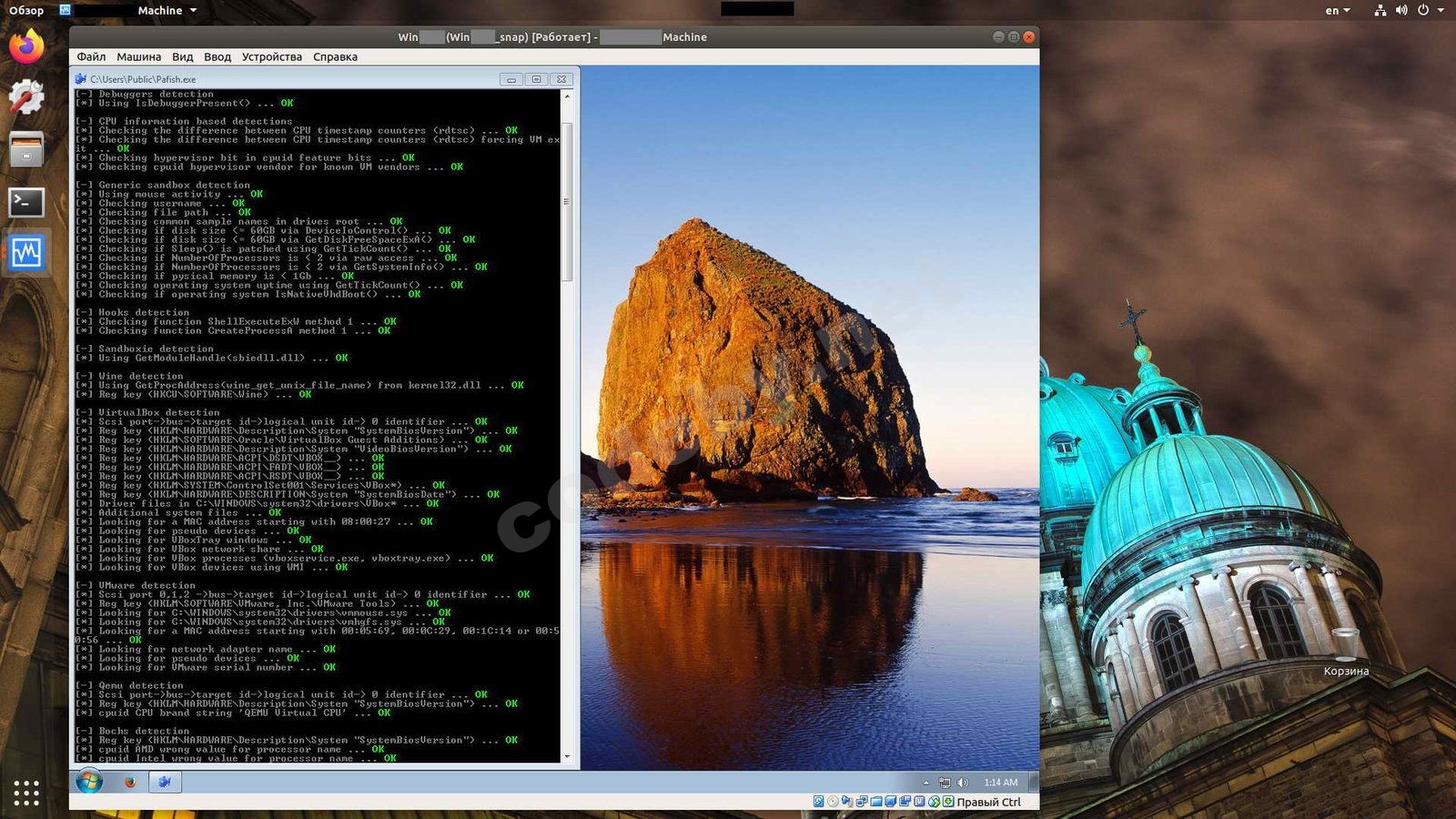The height and width of the screenshot is (819, 1456).
Task: Close the Pafish.exe console window
Action: coord(562,79)
